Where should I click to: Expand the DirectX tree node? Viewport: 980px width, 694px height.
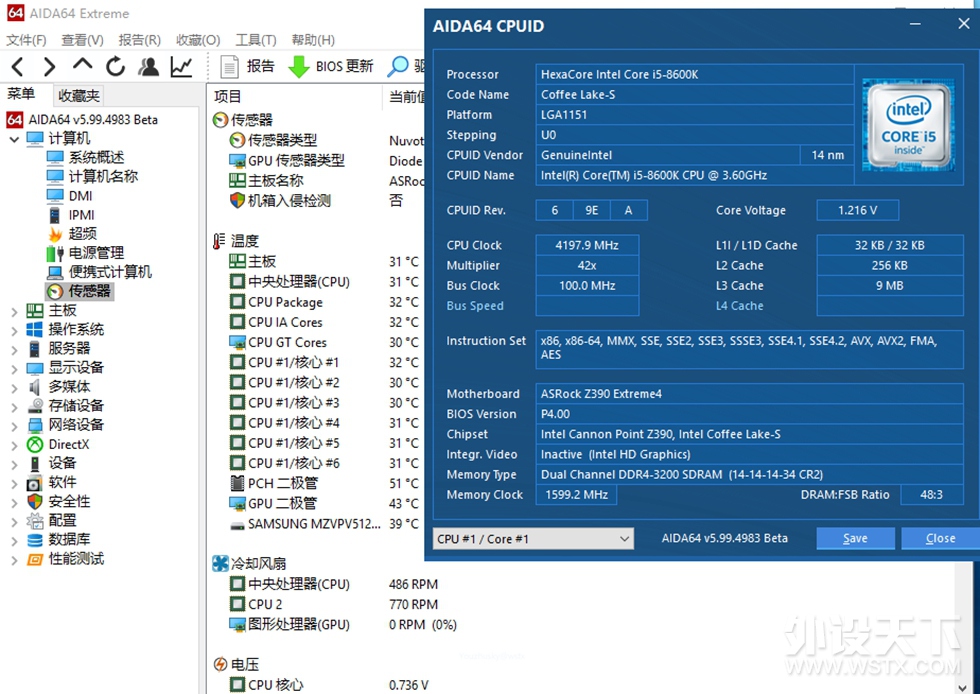(x=14, y=445)
